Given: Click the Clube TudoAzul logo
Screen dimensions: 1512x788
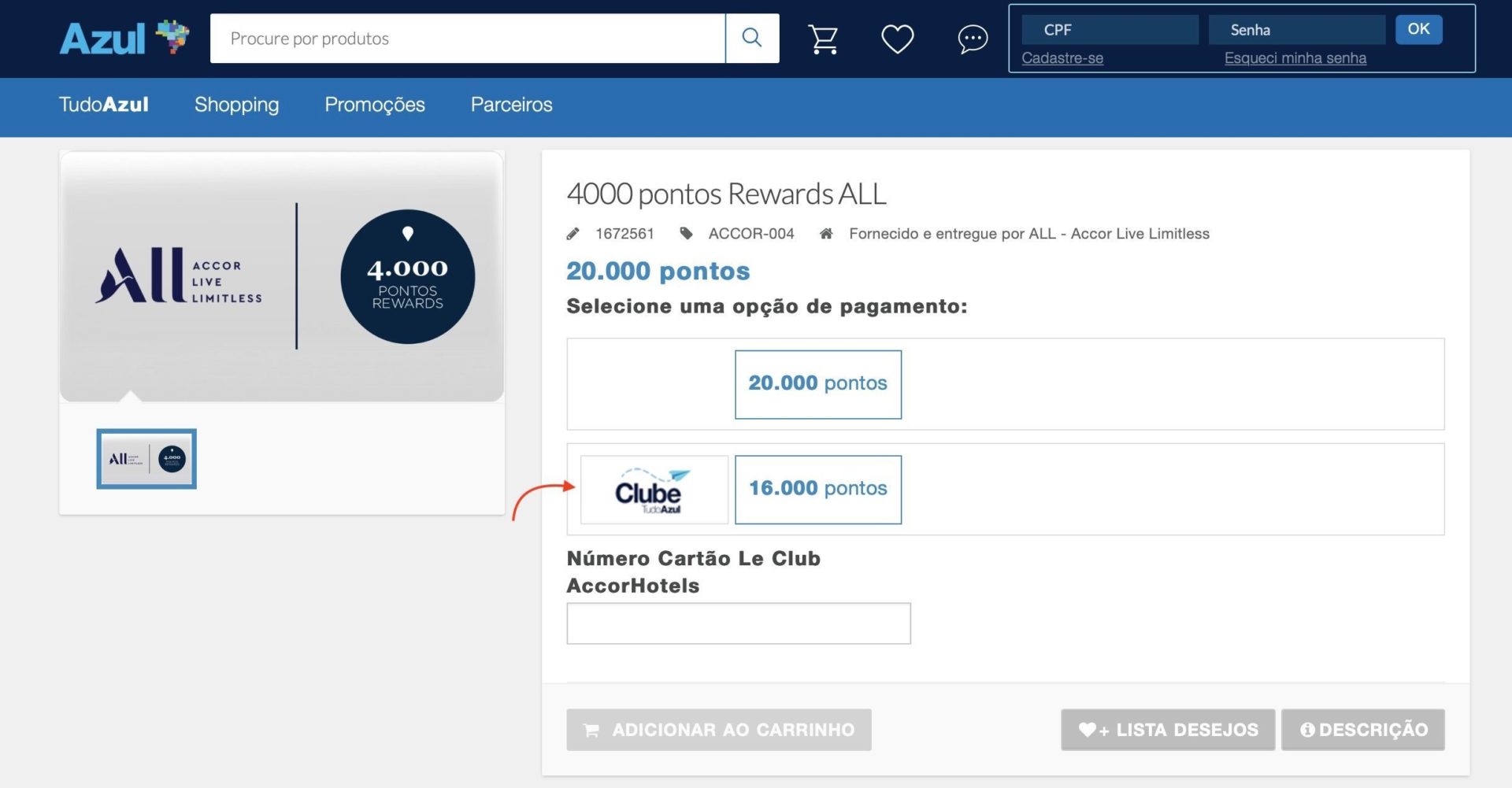Looking at the screenshot, I should (654, 490).
